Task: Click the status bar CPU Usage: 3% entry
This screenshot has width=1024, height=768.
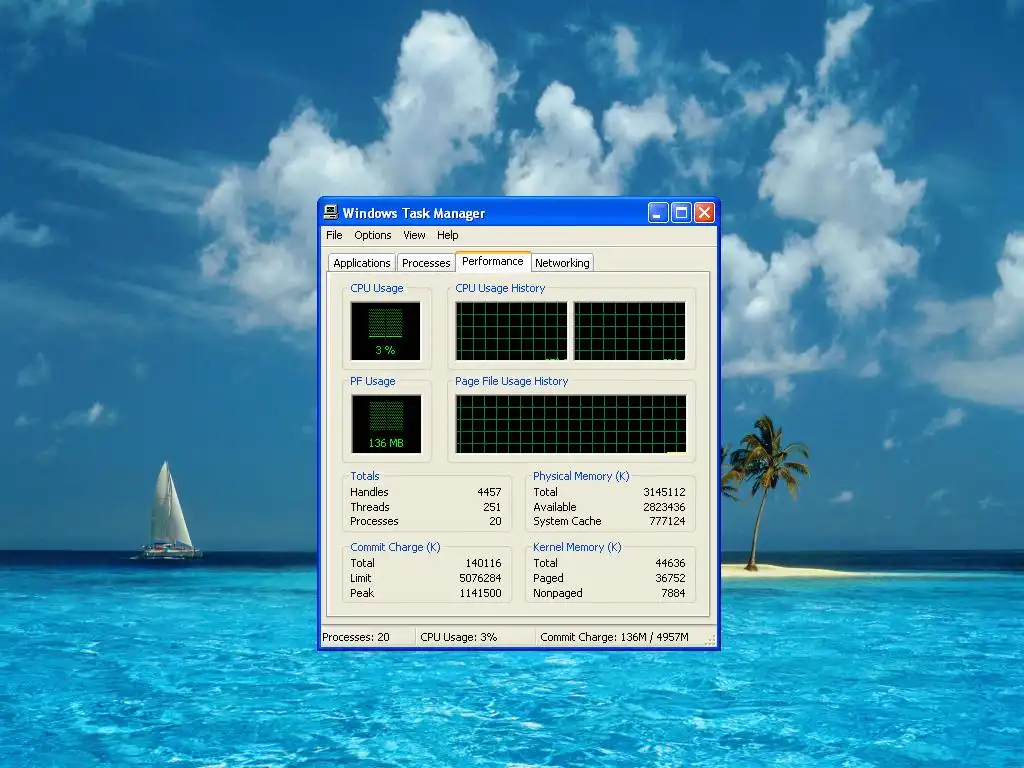Action: pyautogui.click(x=458, y=637)
